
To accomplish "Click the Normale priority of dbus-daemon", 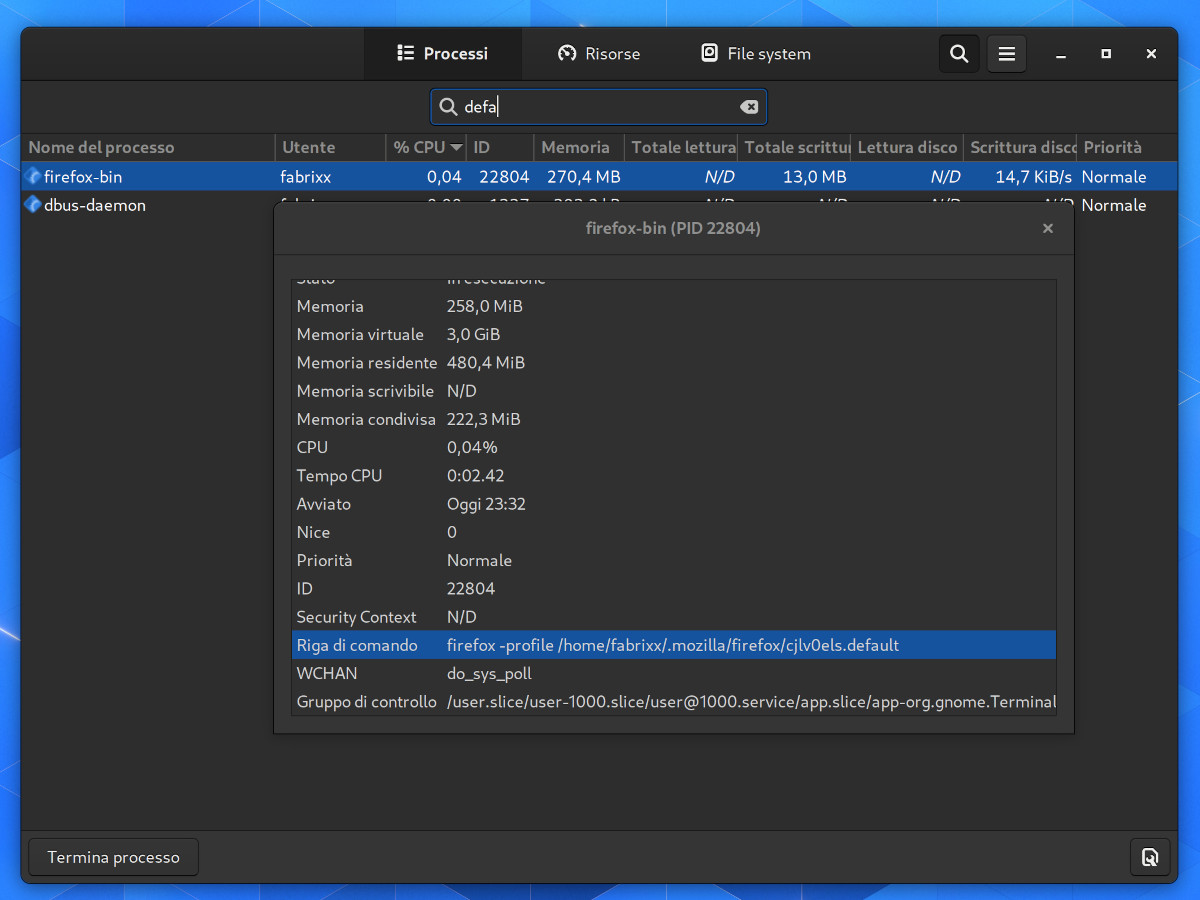I will tap(1114, 205).
